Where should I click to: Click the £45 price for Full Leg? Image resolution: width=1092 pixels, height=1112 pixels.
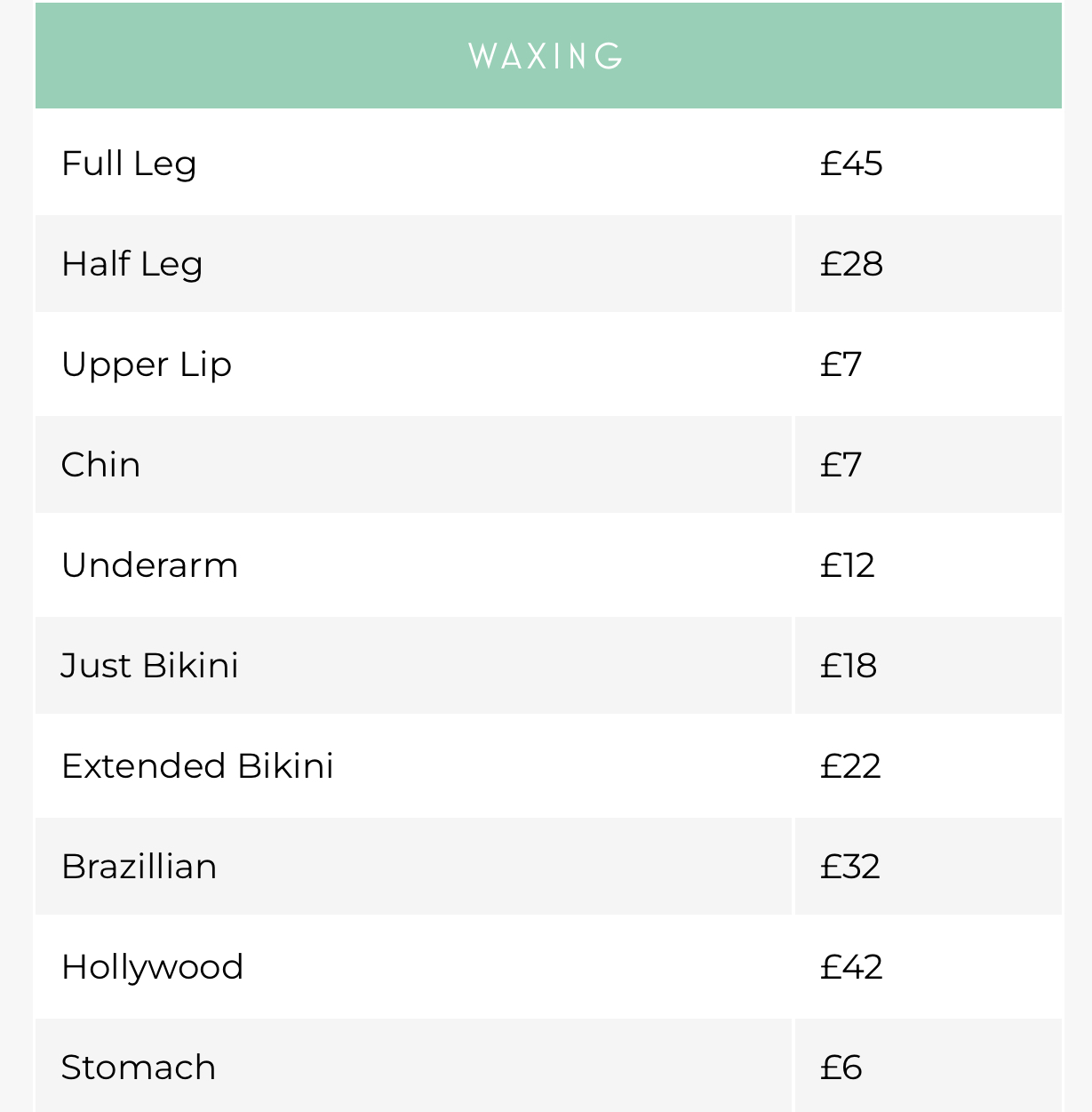tap(851, 164)
